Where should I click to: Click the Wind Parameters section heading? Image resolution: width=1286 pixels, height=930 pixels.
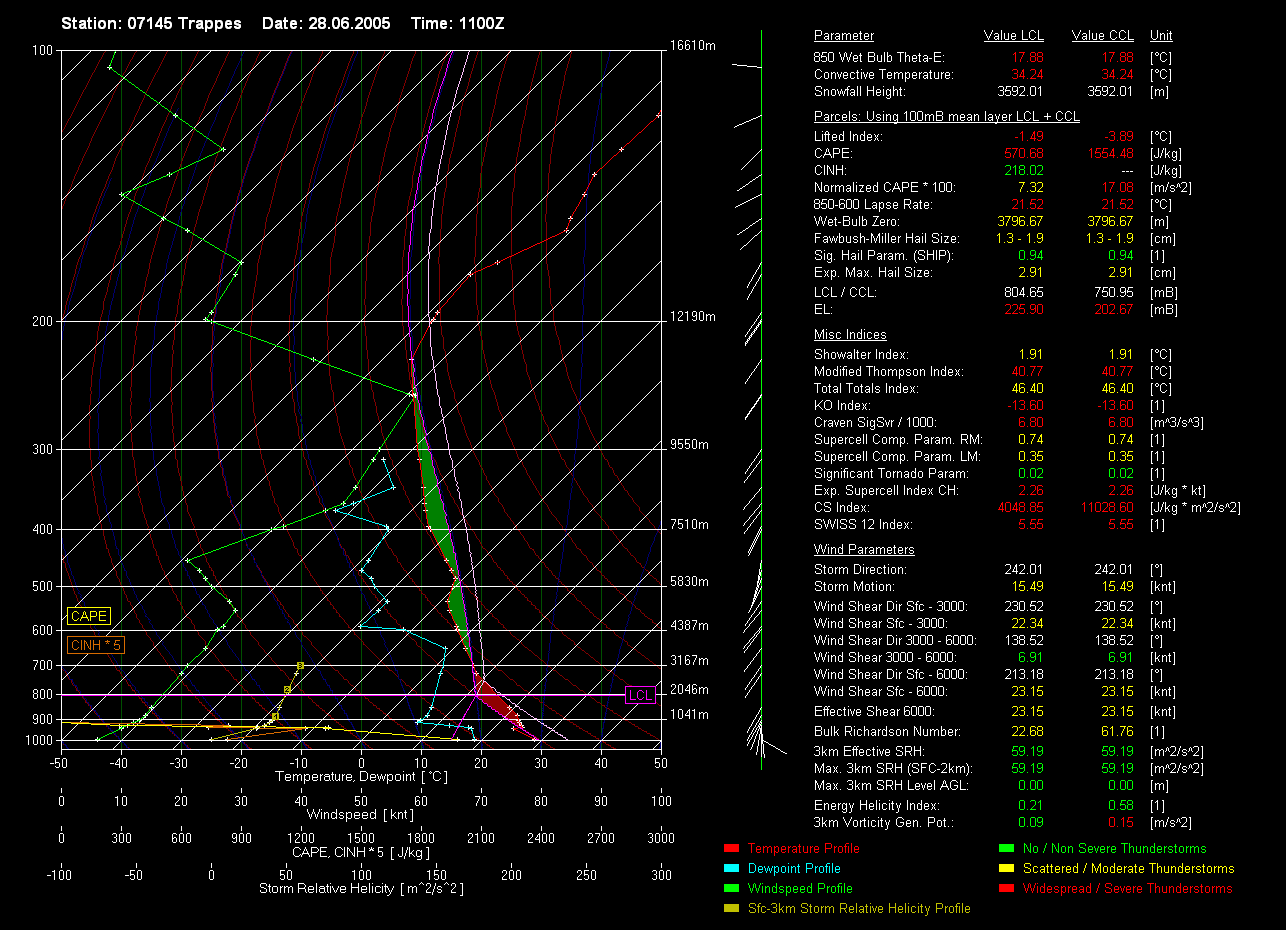click(864, 550)
